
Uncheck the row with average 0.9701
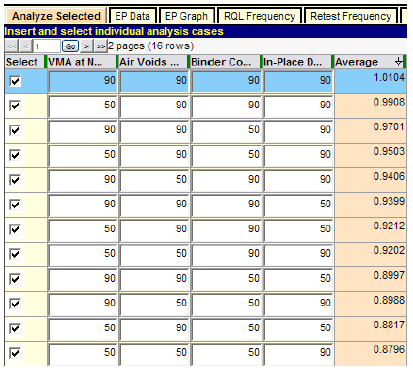[15, 130]
